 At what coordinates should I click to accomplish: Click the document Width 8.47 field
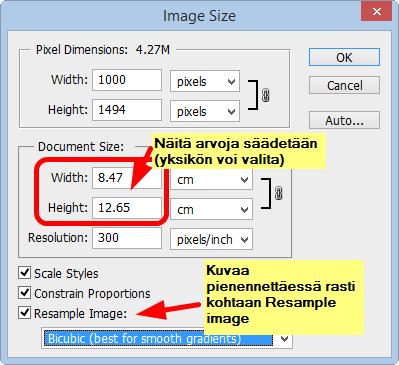(127, 178)
